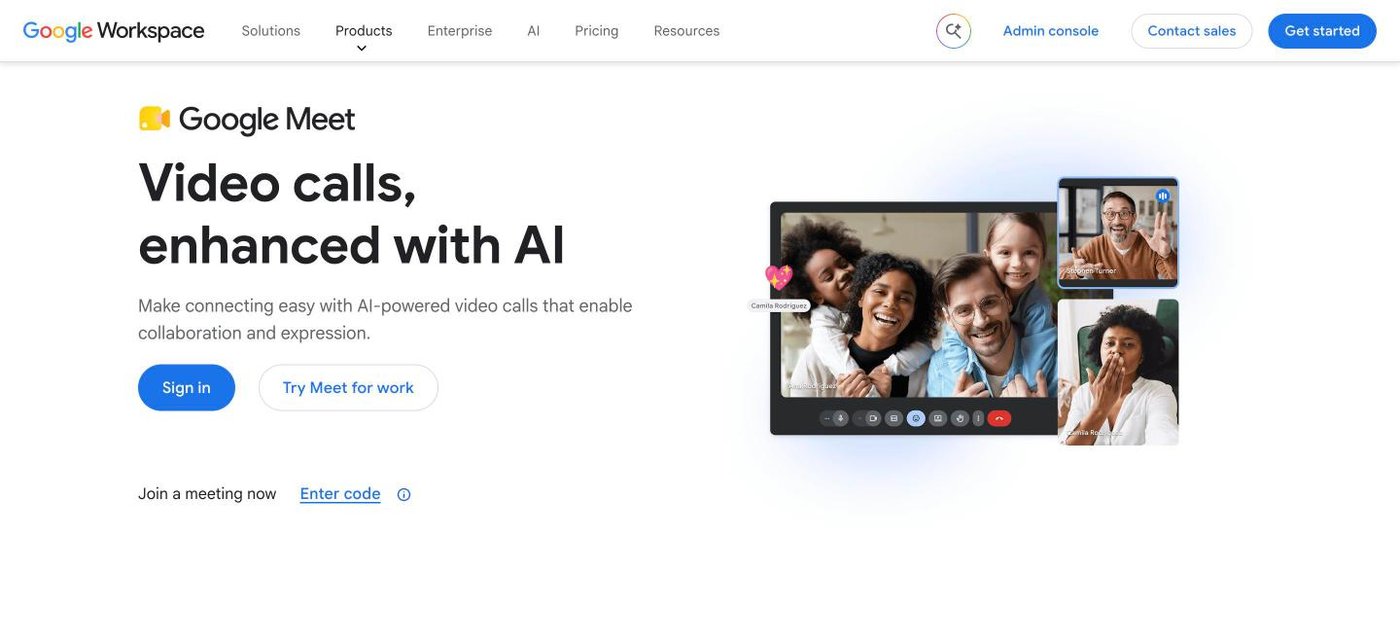1400x642 pixels.
Task: Click the microphone icon in the preview toolbar
Action: point(841,418)
